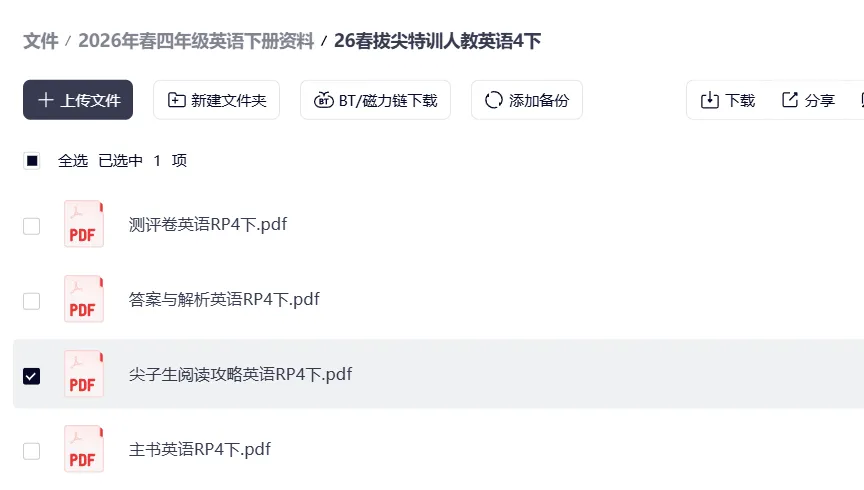Check the box for 测评卷英语RP4下.pdf
Viewport: 864px width, 490px height.
tap(32, 226)
